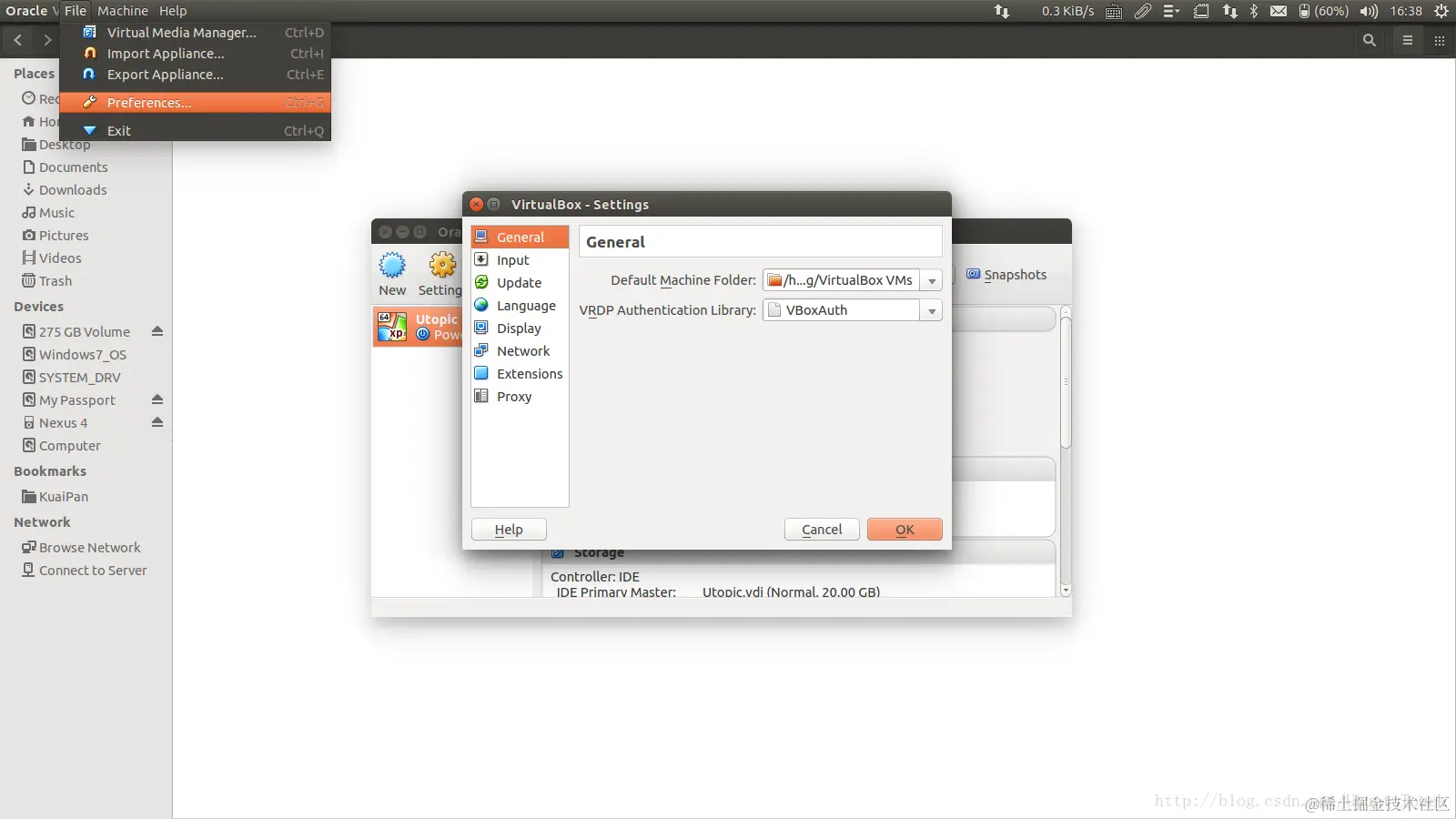
Task: Select the General settings category
Action: click(x=520, y=237)
